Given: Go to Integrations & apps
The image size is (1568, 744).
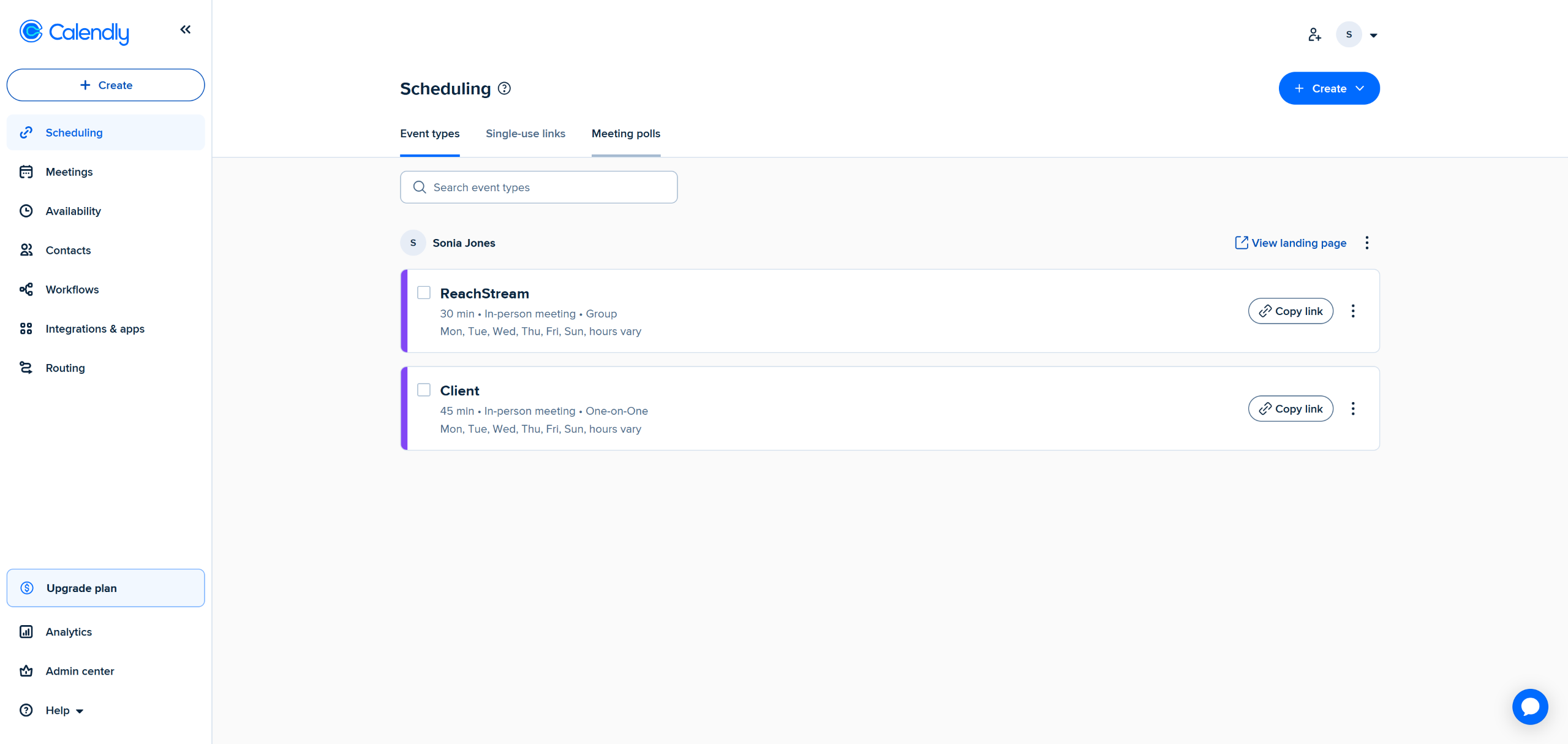Looking at the screenshot, I should point(94,328).
